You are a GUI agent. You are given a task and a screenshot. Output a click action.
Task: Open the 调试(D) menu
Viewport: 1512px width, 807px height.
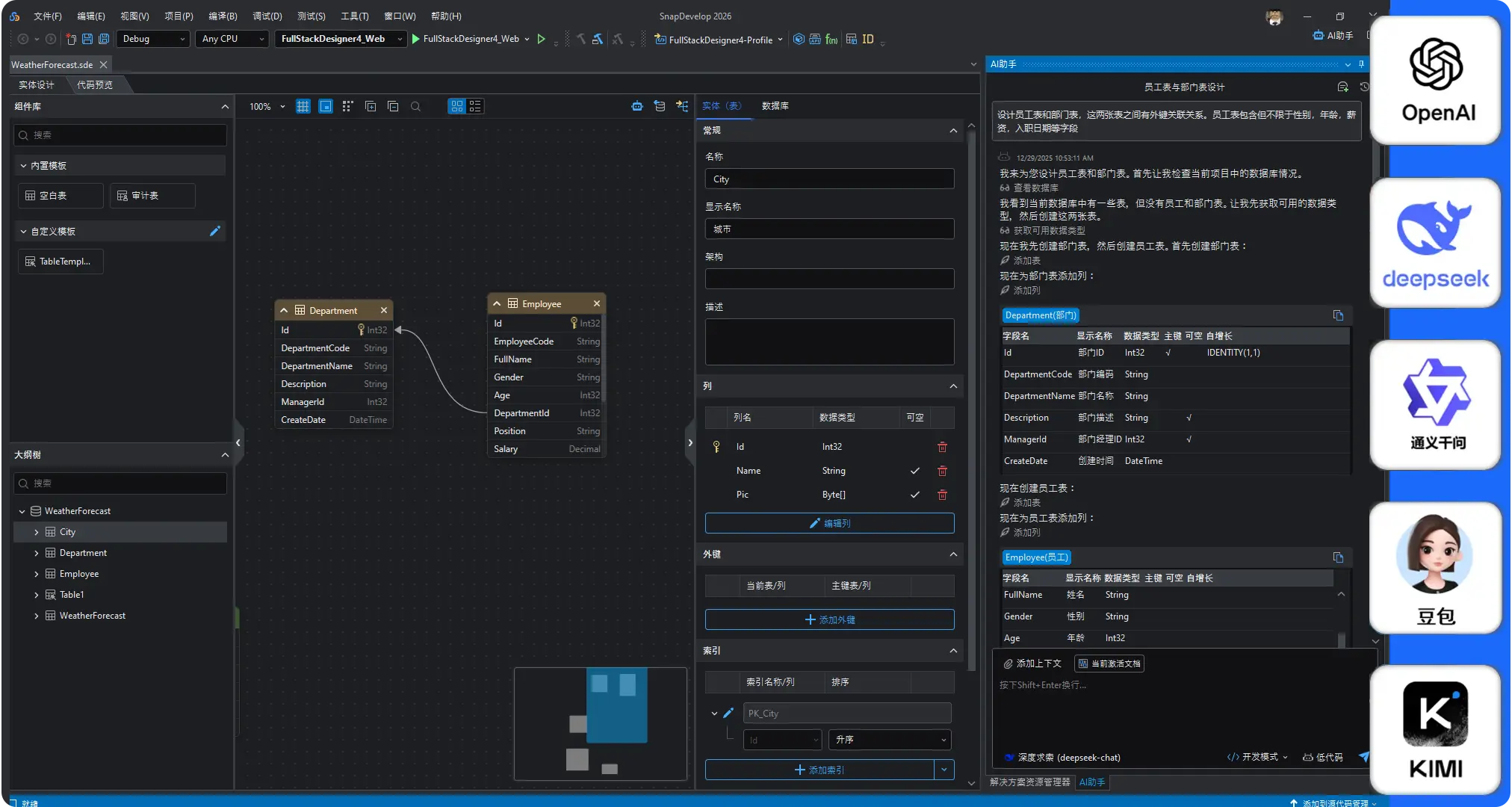267,16
